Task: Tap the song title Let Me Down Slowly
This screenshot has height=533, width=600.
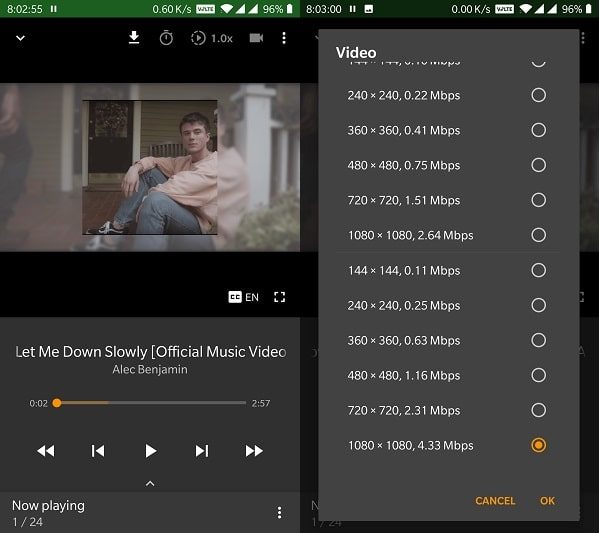Action: tap(151, 352)
